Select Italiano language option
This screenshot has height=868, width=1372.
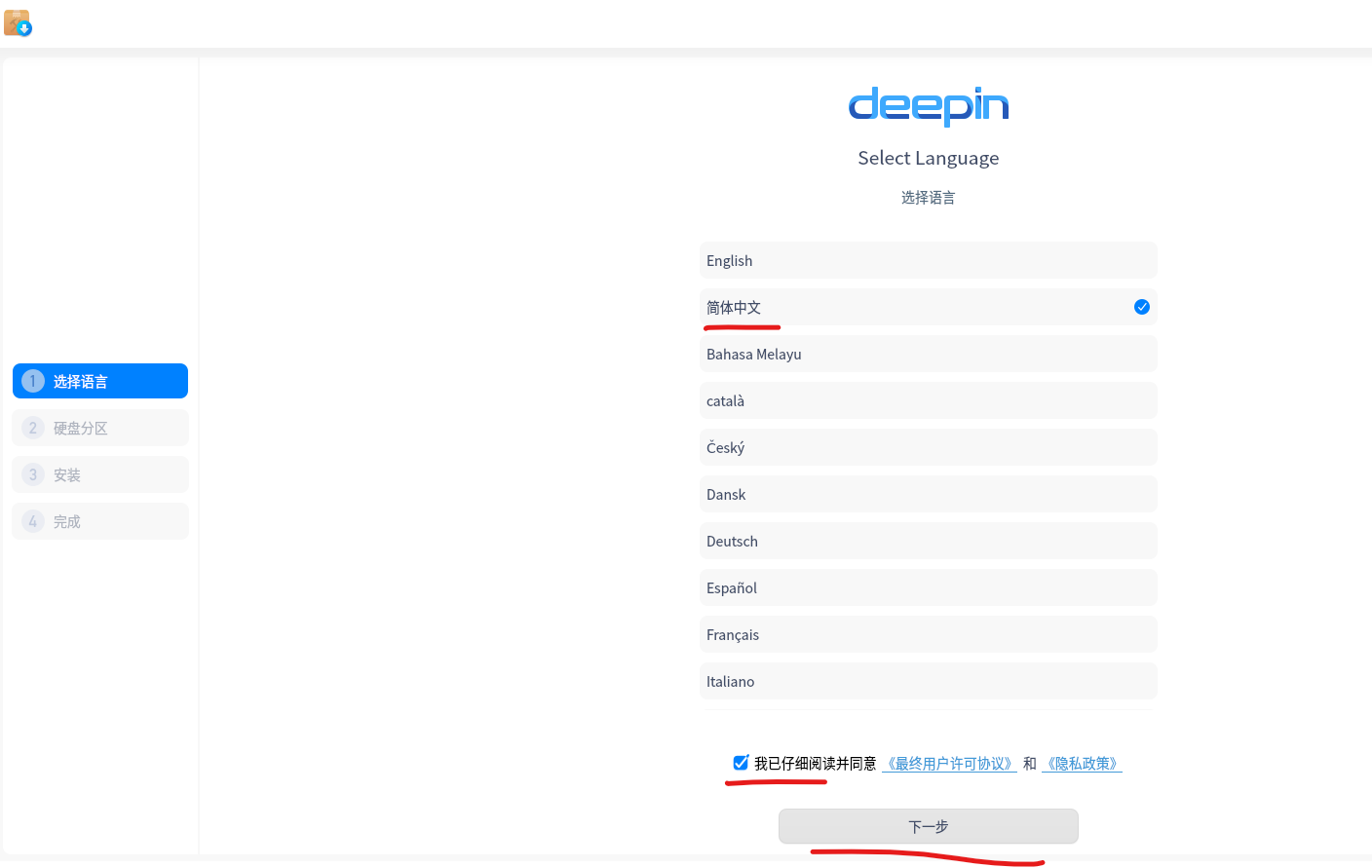(x=928, y=681)
